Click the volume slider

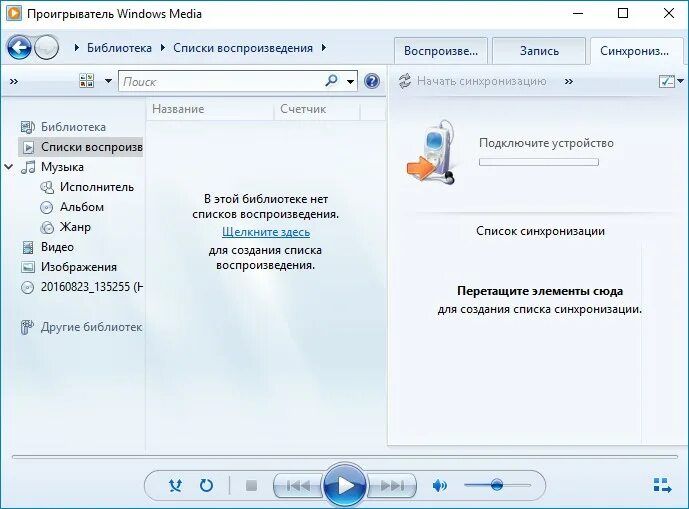(497, 485)
